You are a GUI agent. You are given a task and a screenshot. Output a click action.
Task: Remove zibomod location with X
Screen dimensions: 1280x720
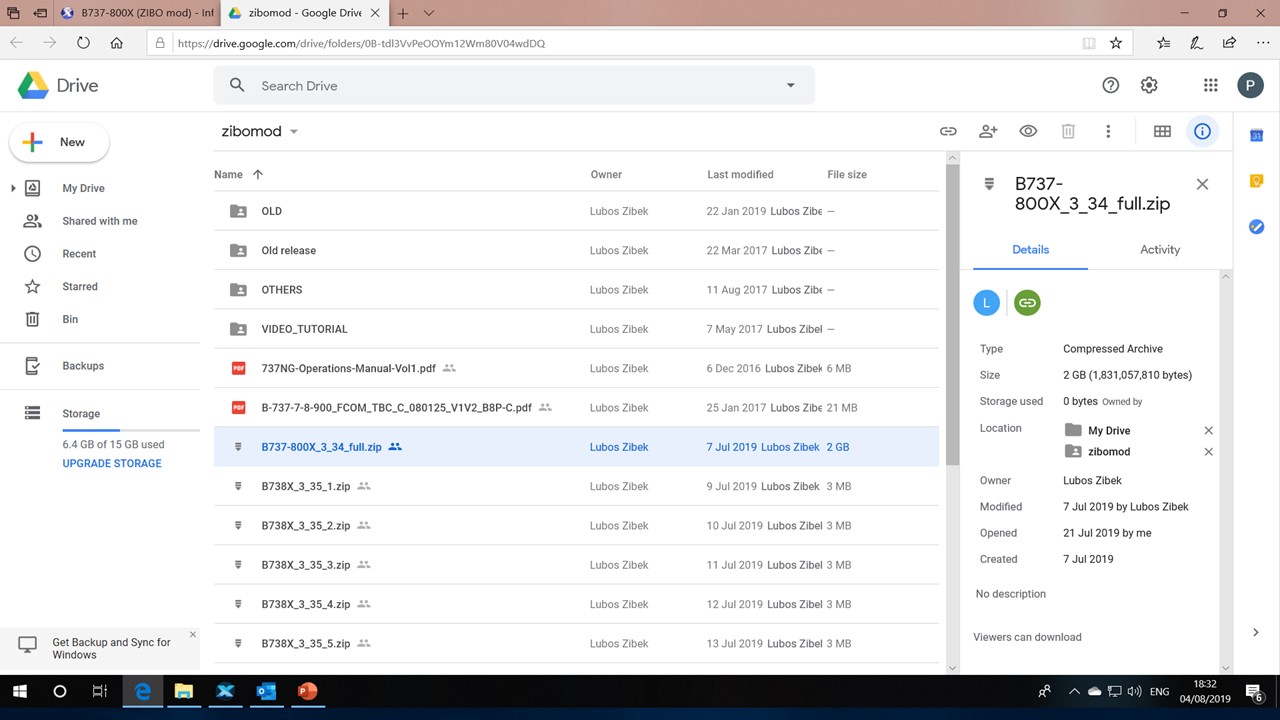pos(1208,452)
